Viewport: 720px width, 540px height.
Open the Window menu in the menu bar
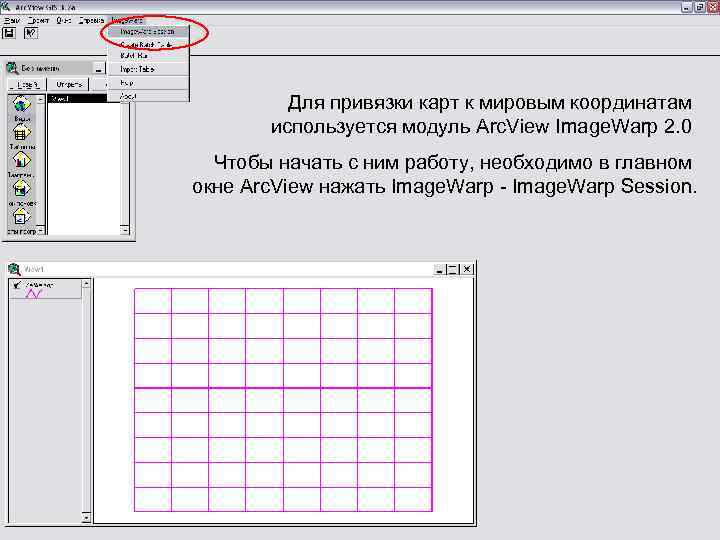point(63,20)
